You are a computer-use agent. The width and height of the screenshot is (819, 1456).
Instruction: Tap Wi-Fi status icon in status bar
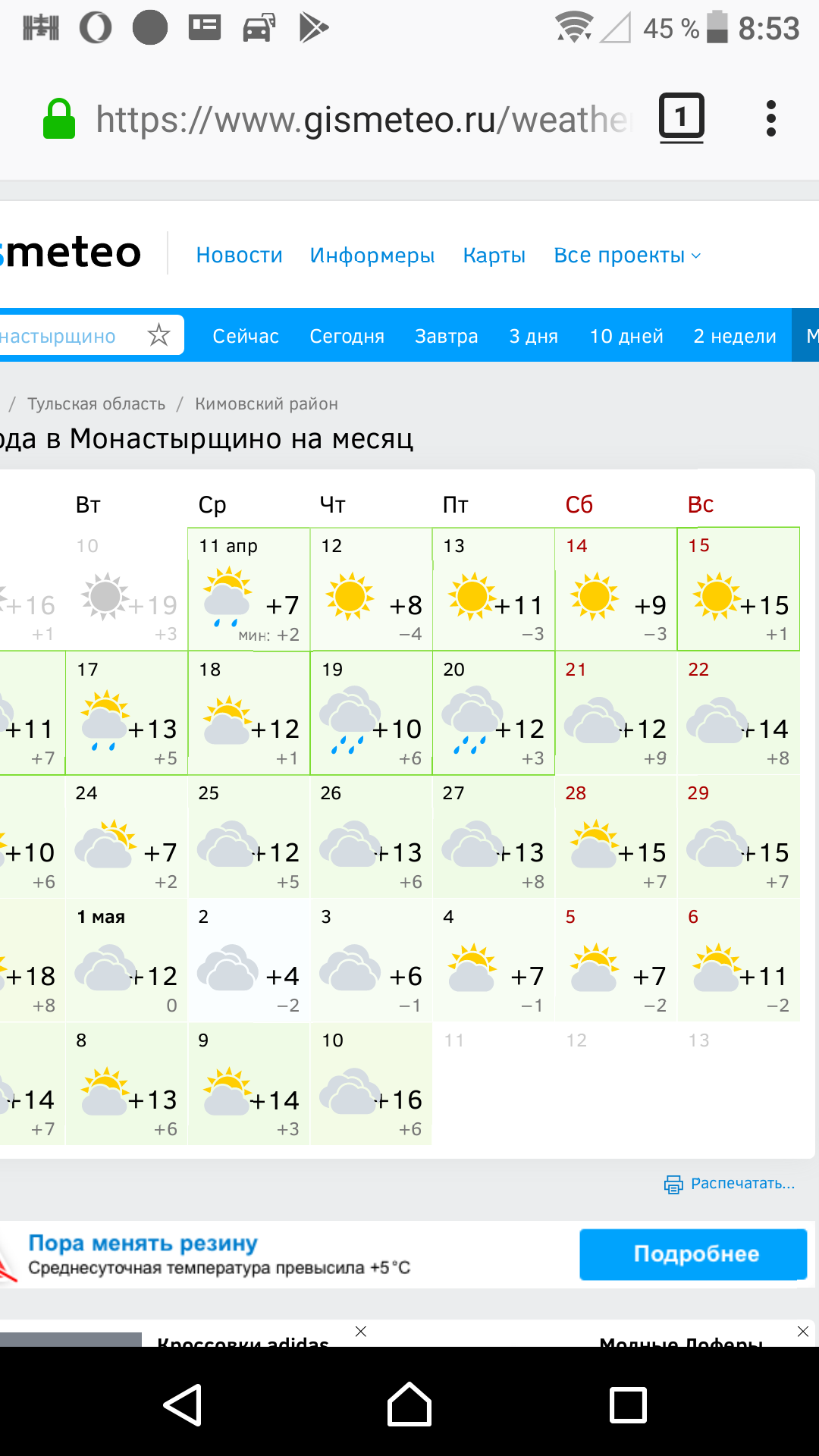tap(574, 27)
